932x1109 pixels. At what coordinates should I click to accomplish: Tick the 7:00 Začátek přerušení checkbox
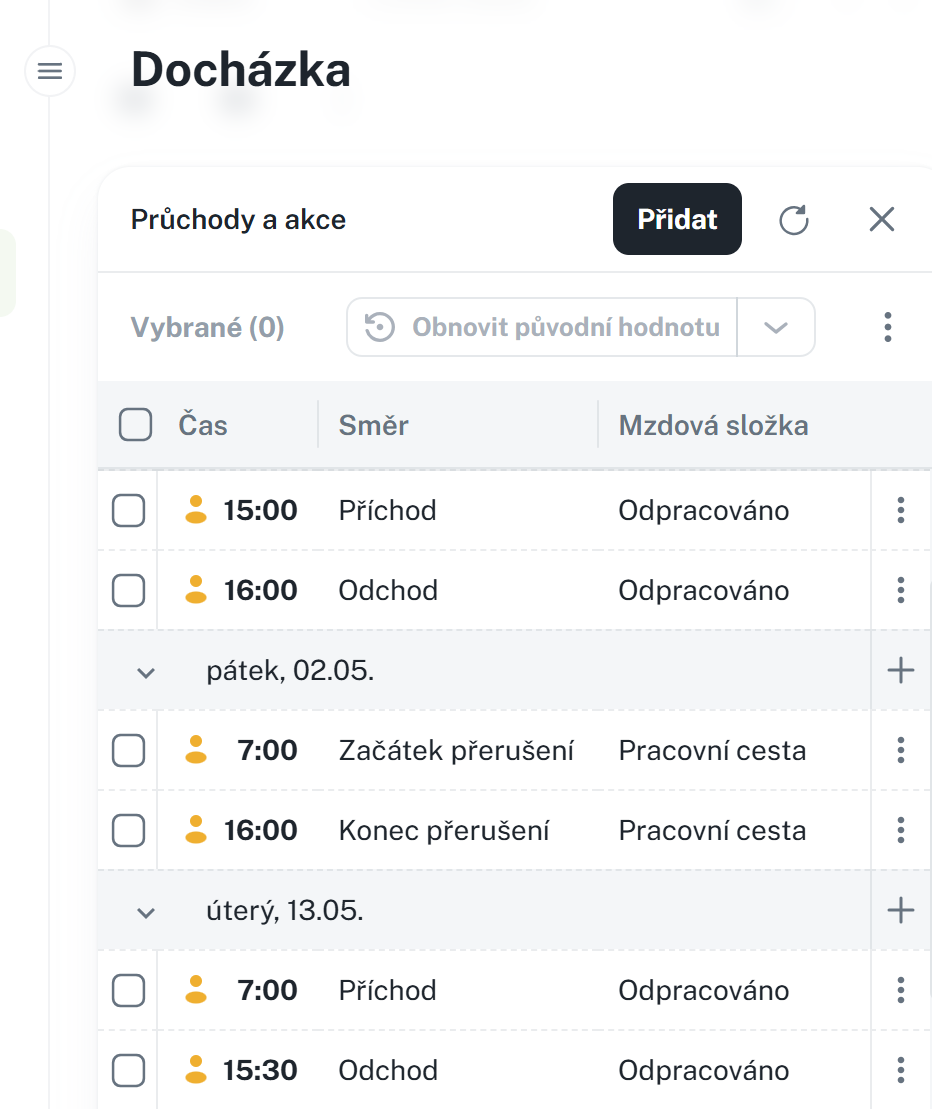tap(128, 751)
